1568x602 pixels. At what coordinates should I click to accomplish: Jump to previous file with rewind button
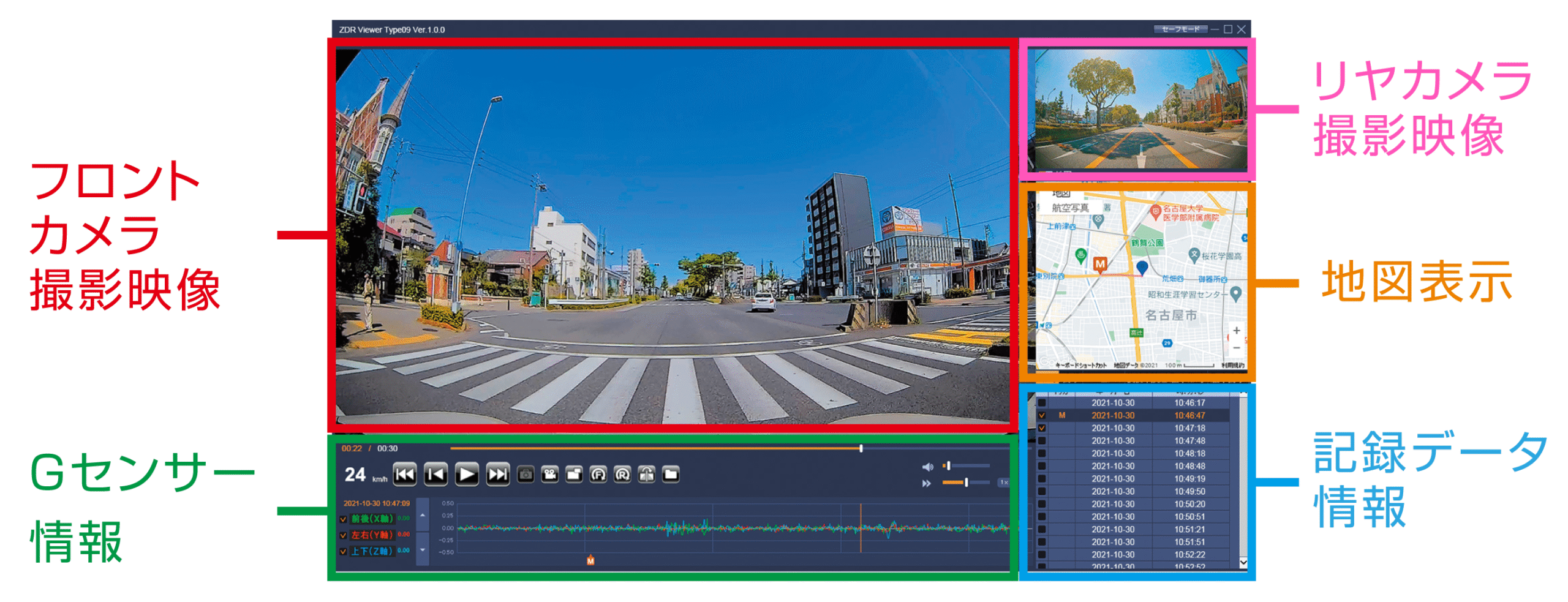pos(405,474)
